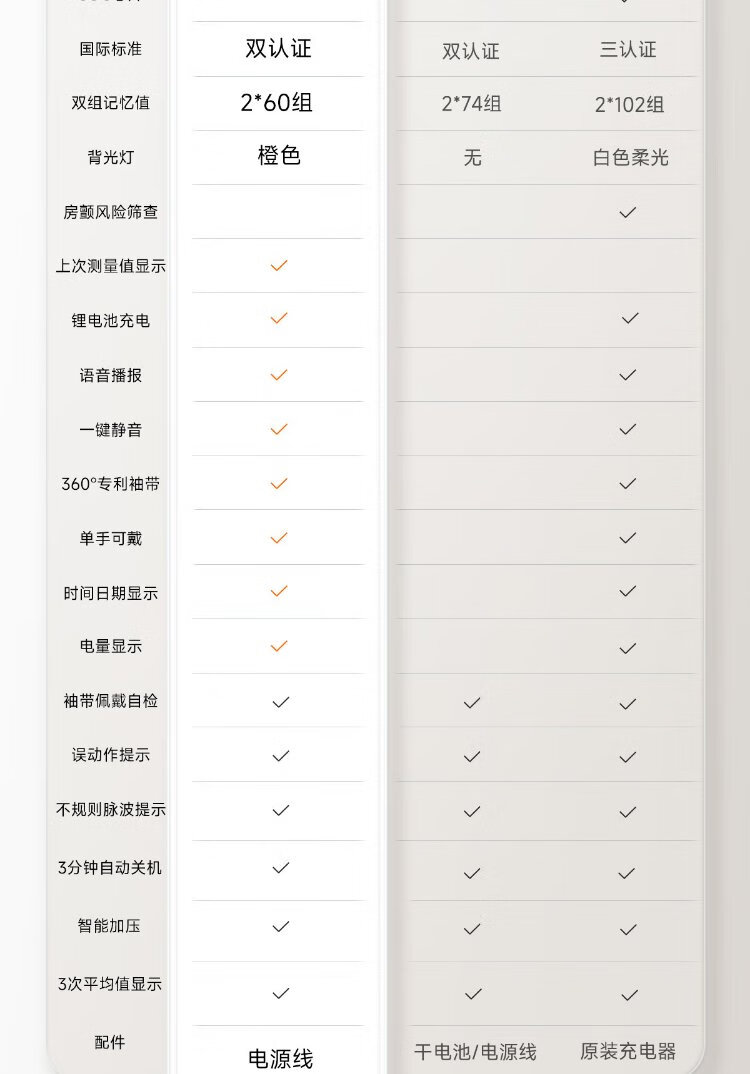The image size is (750, 1074).
Task: Tap the orange checkmark next to 单手可戴
Action: [279, 538]
